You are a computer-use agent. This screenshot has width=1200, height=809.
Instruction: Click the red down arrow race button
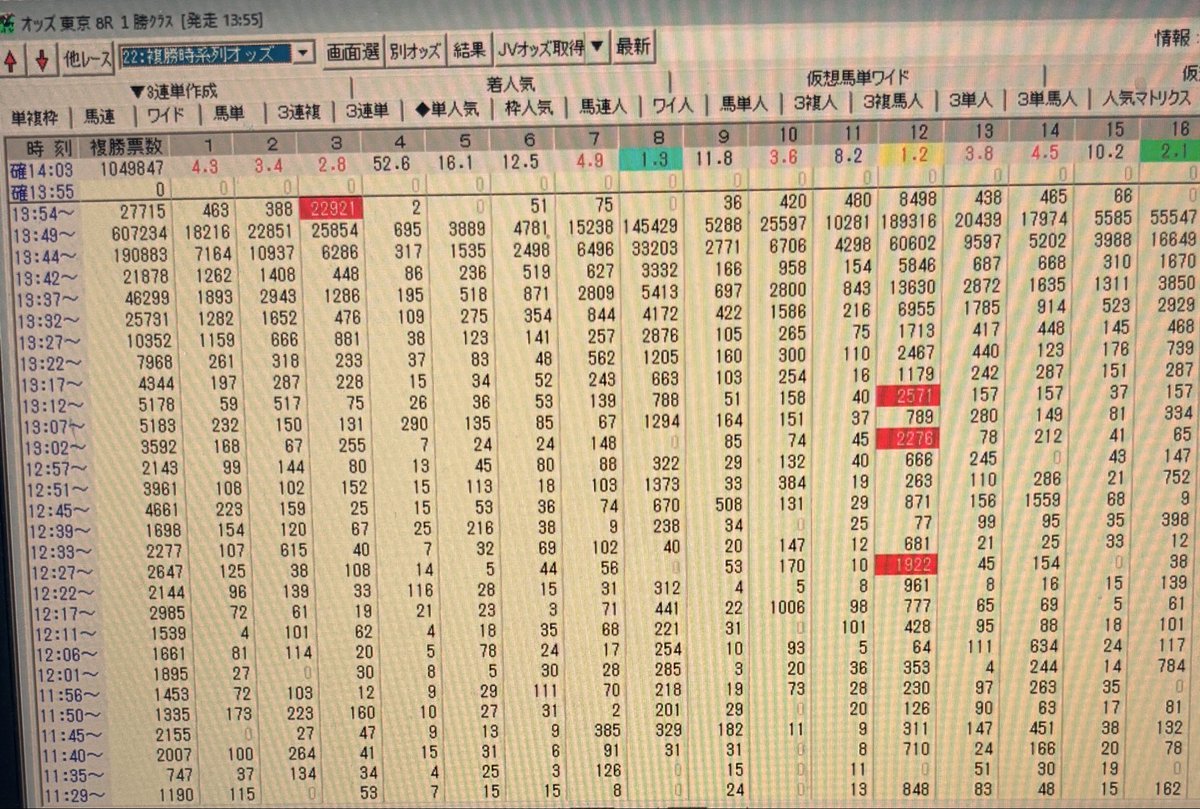(43, 60)
